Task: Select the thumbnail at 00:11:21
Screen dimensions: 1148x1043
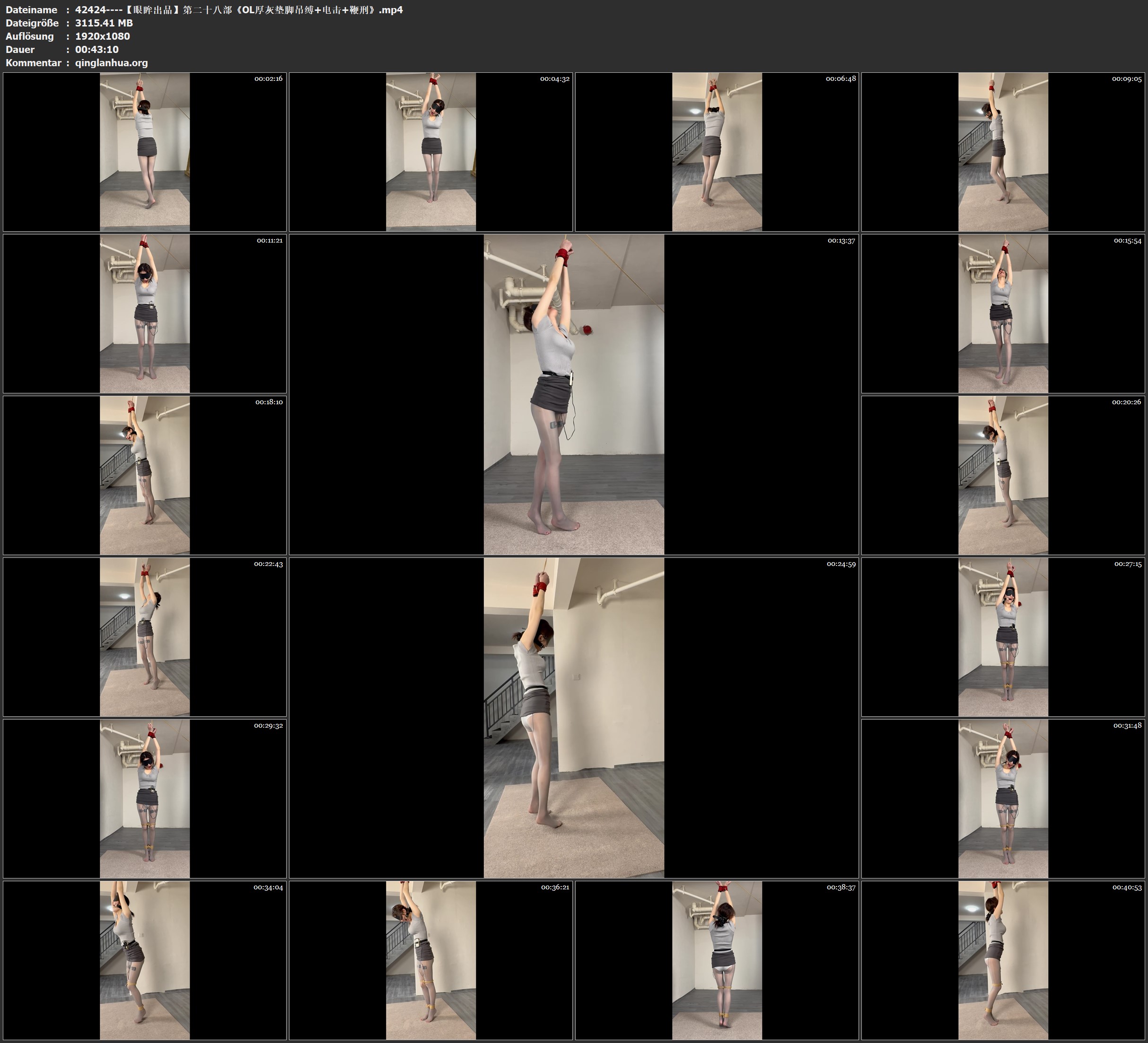Action: click(145, 313)
